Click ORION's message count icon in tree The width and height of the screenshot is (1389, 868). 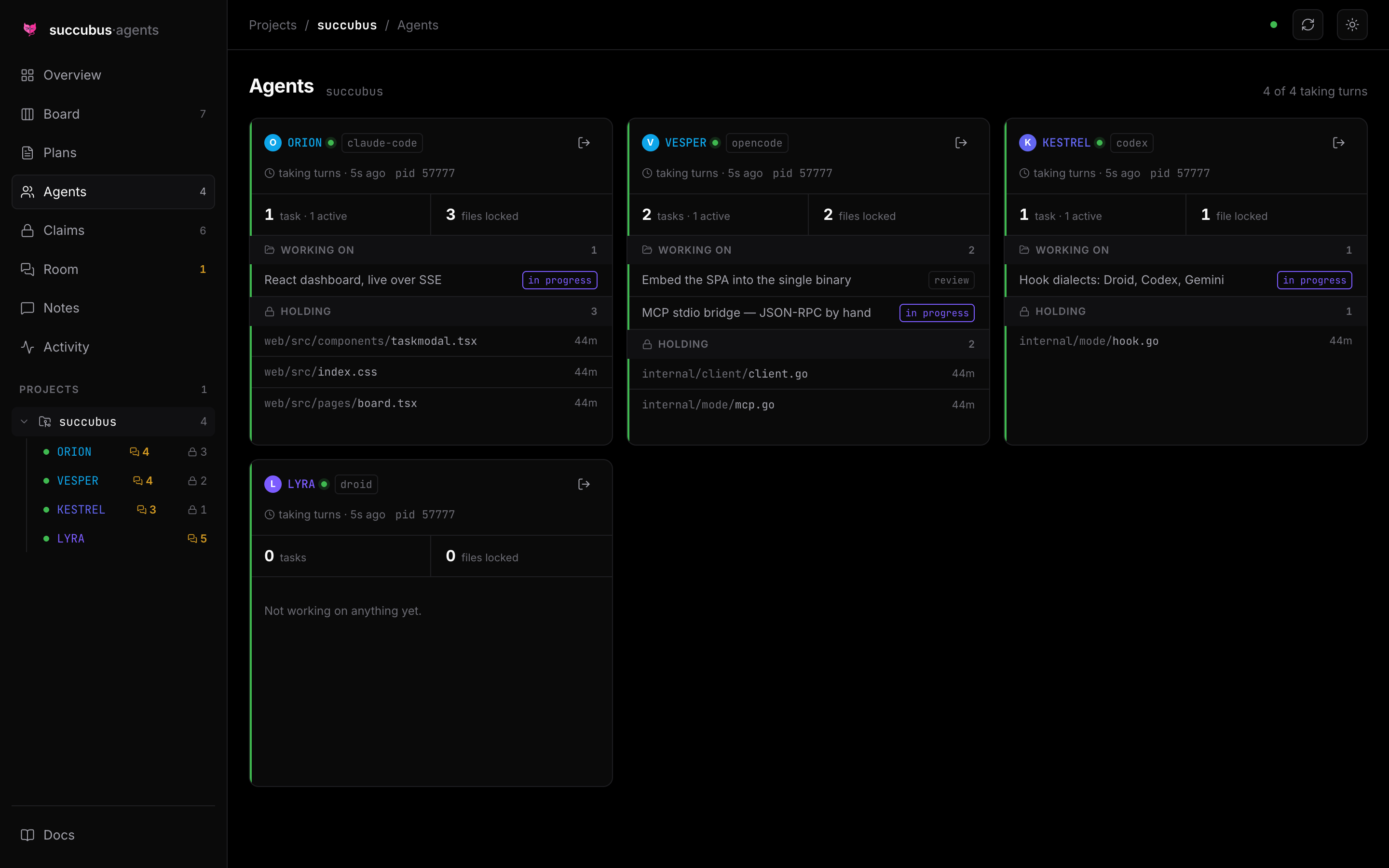coord(134,452)
